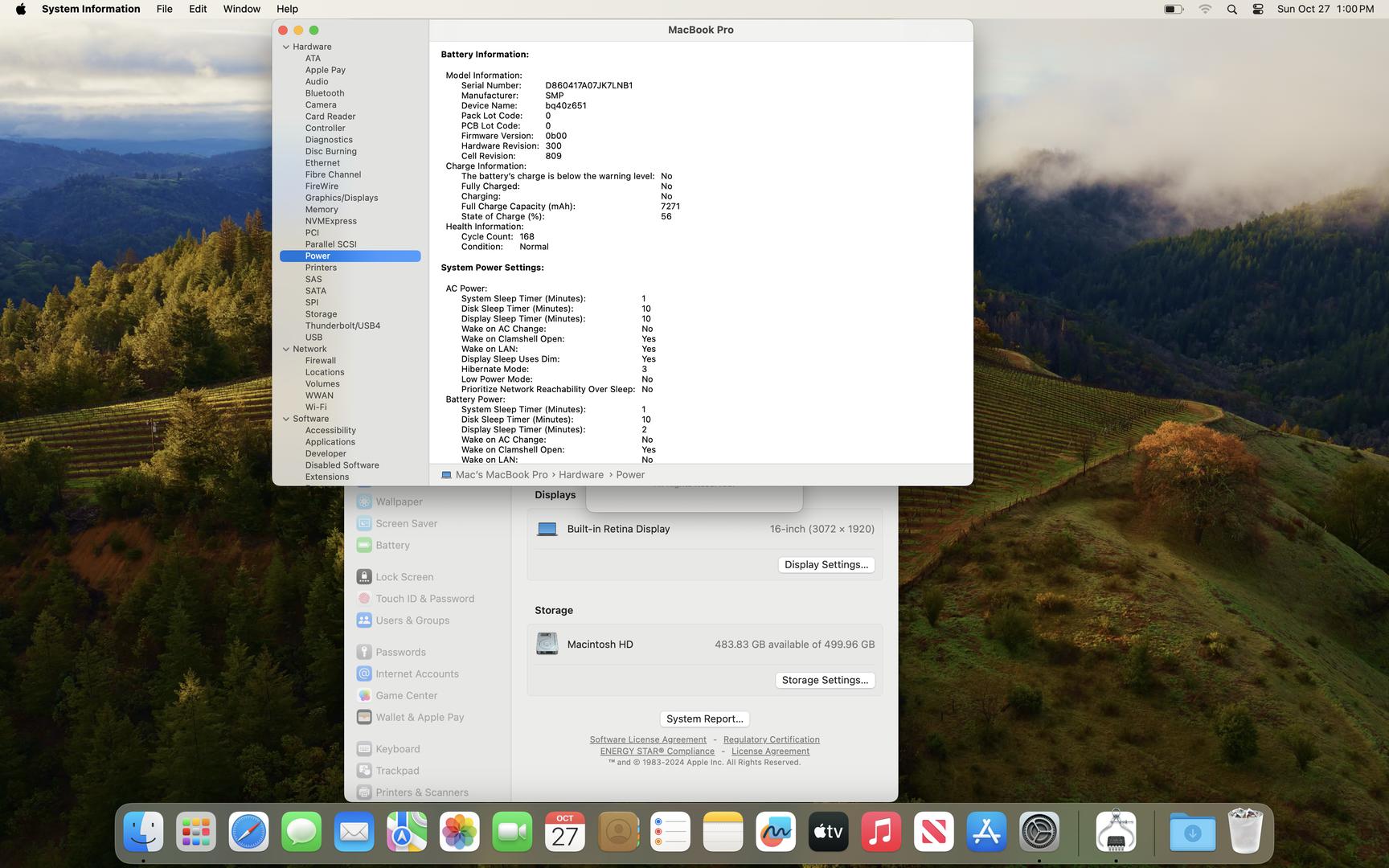Open ENERGY STAR Compliance link
Viewport: 1389px width, 868px height.
tap(658, 751)
